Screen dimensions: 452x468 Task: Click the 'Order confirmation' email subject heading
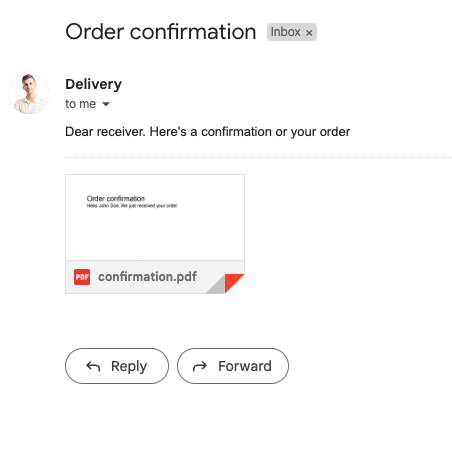pyautogui.click(x=161, y=32)
